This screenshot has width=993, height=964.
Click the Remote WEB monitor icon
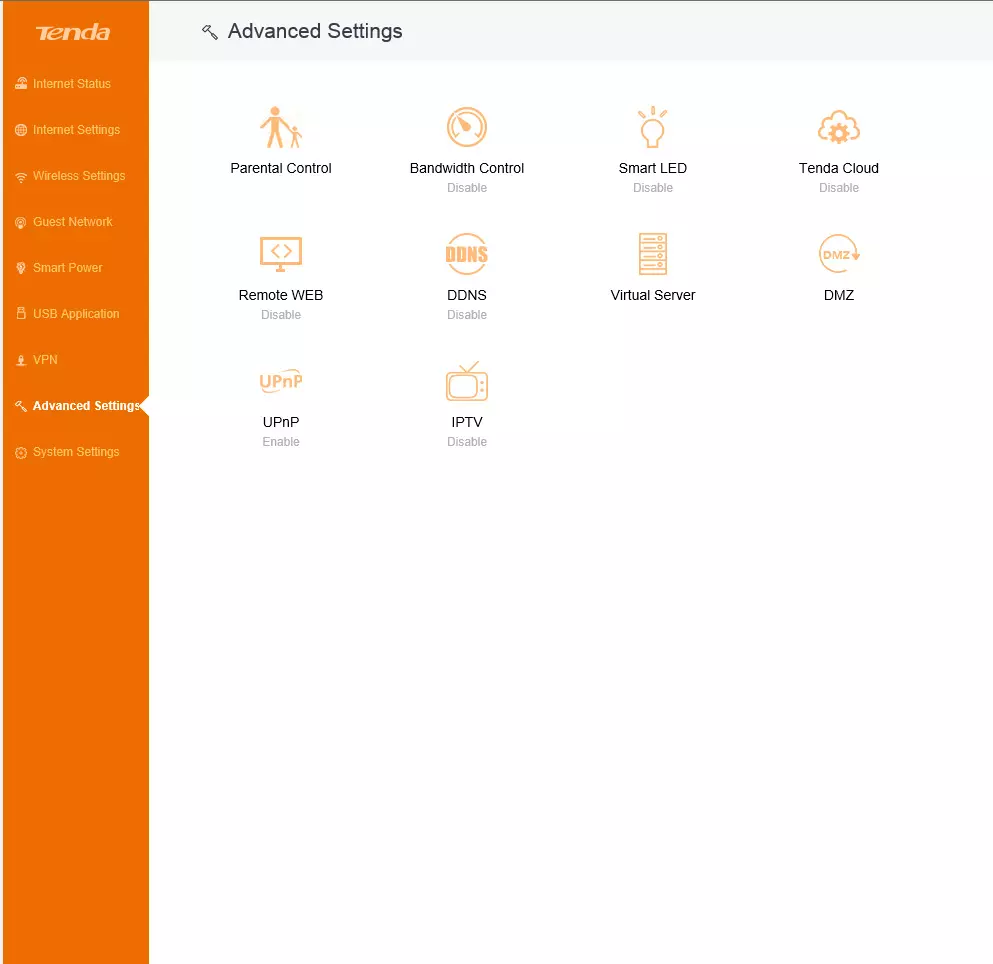pyautogui.click(x=281, y=254)
